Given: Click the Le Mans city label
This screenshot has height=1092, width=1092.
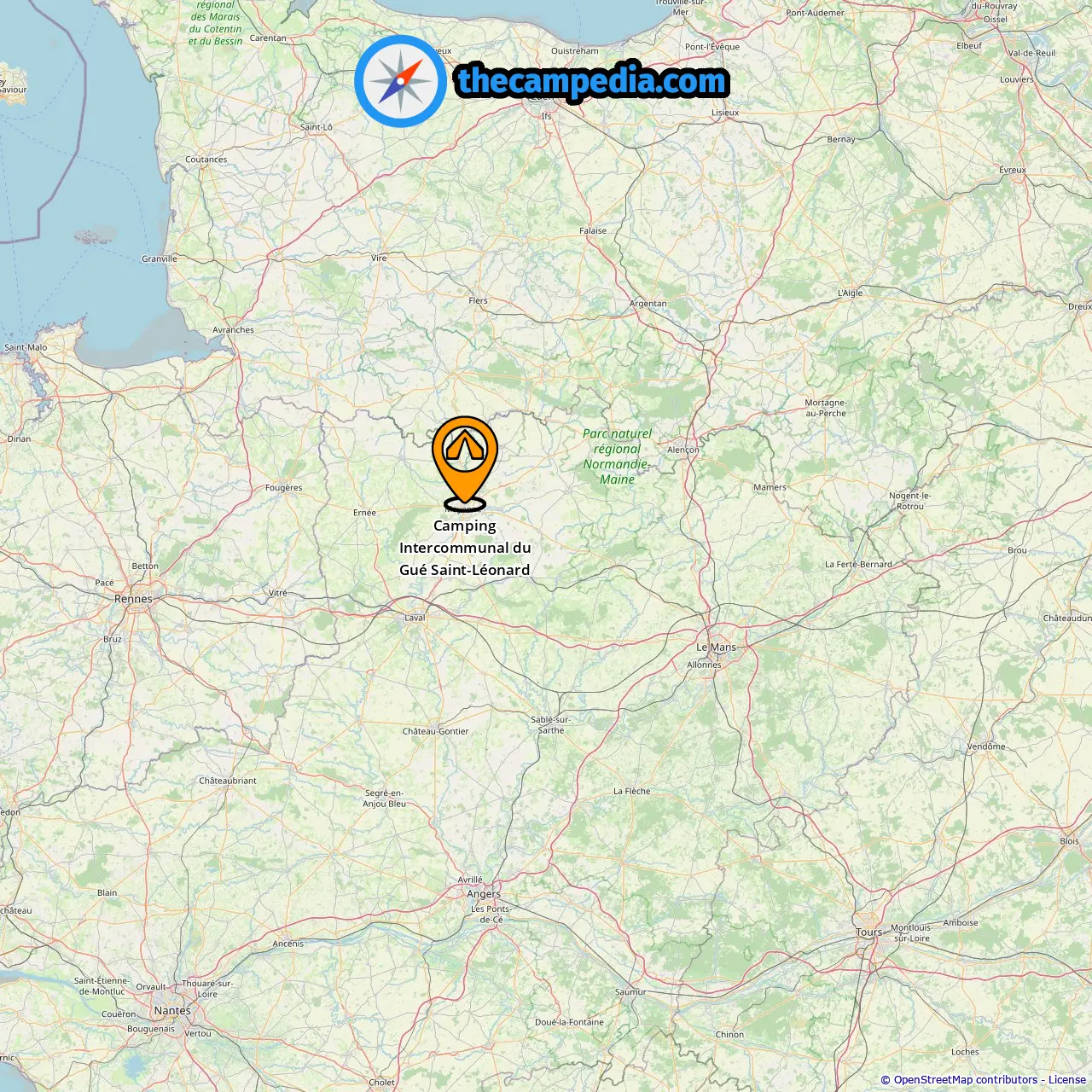Looking at the screenshot, I should click(716, 647).
